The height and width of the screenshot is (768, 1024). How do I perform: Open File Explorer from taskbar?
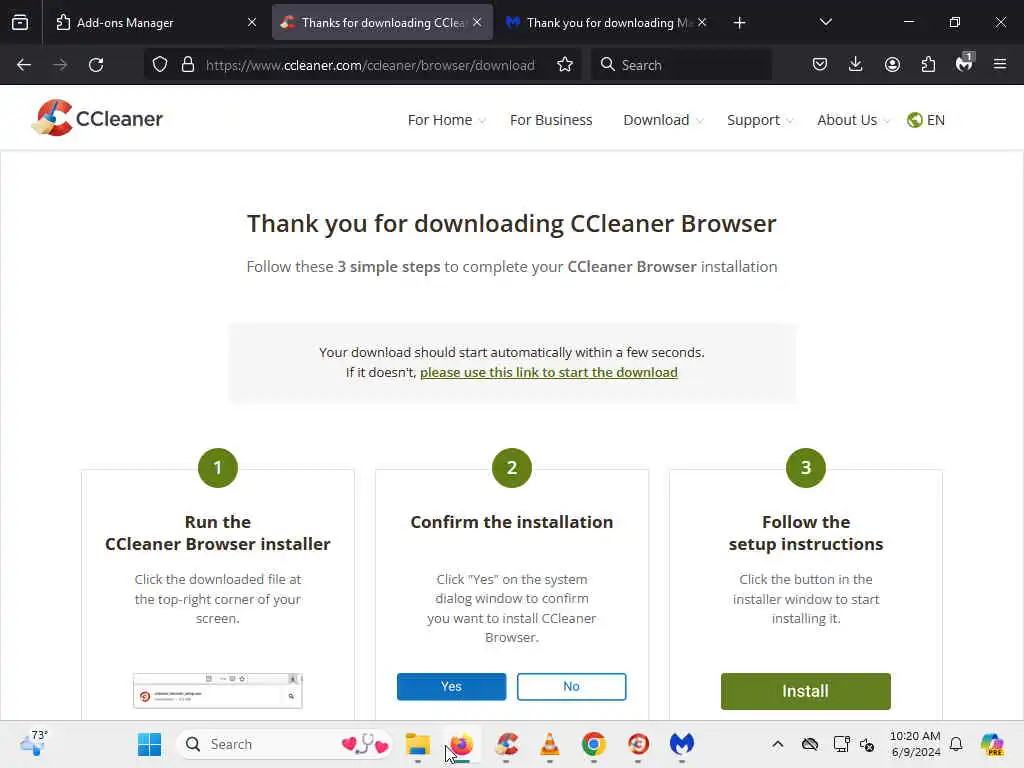coord(417,744)
